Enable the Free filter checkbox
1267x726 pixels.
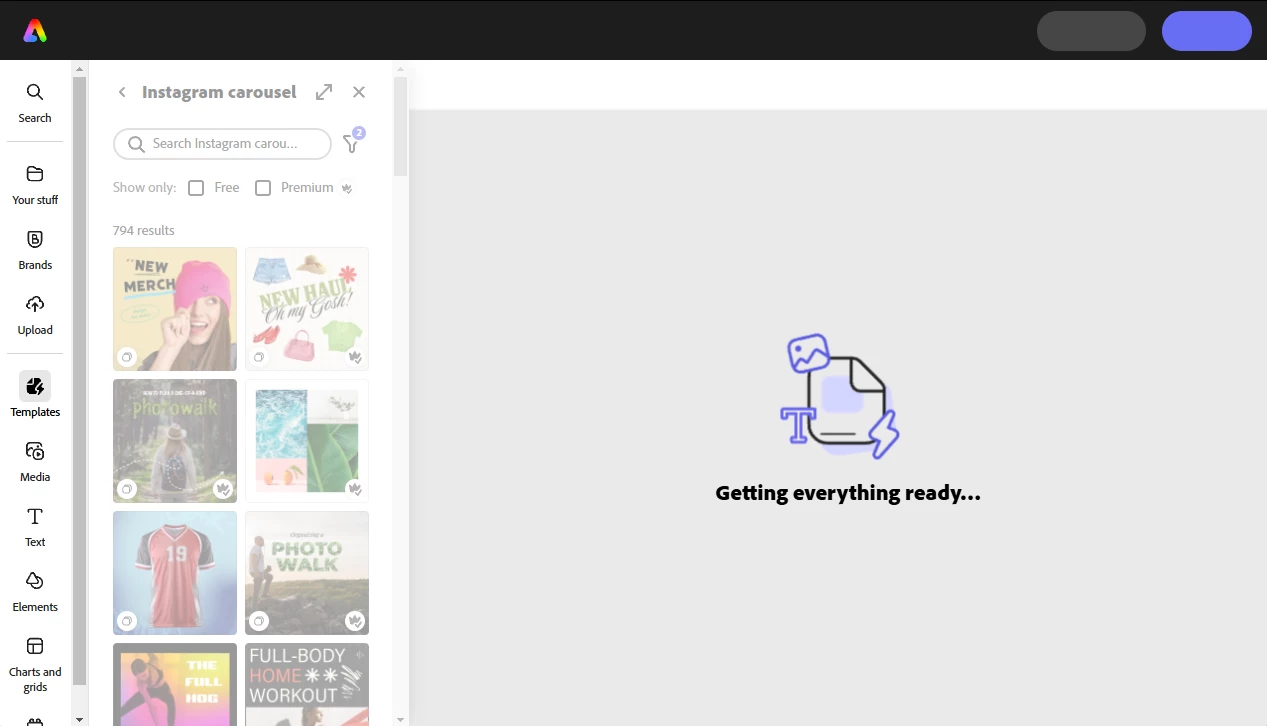click(196, 188)
